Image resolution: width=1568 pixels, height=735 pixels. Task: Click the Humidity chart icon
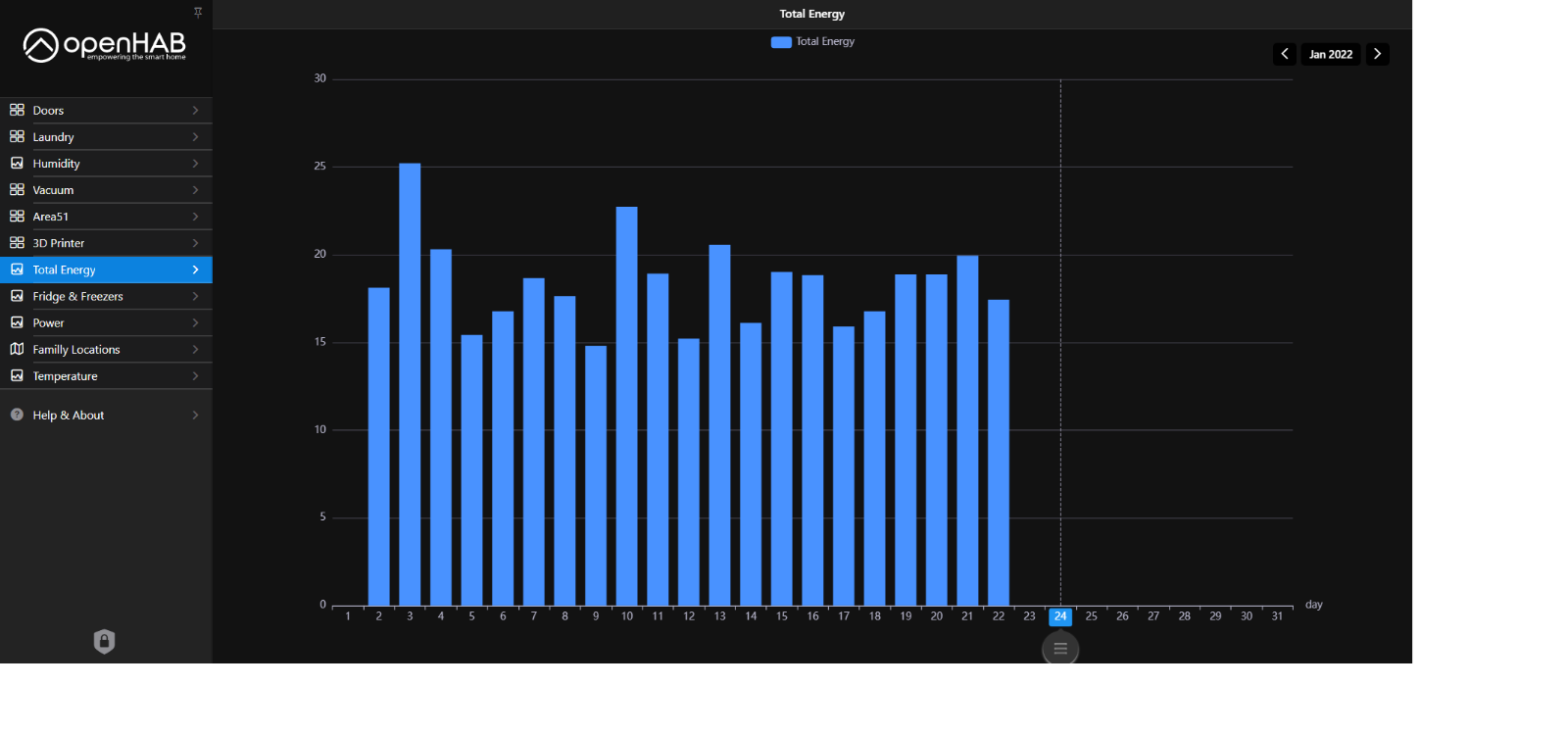tap(17, 163)
